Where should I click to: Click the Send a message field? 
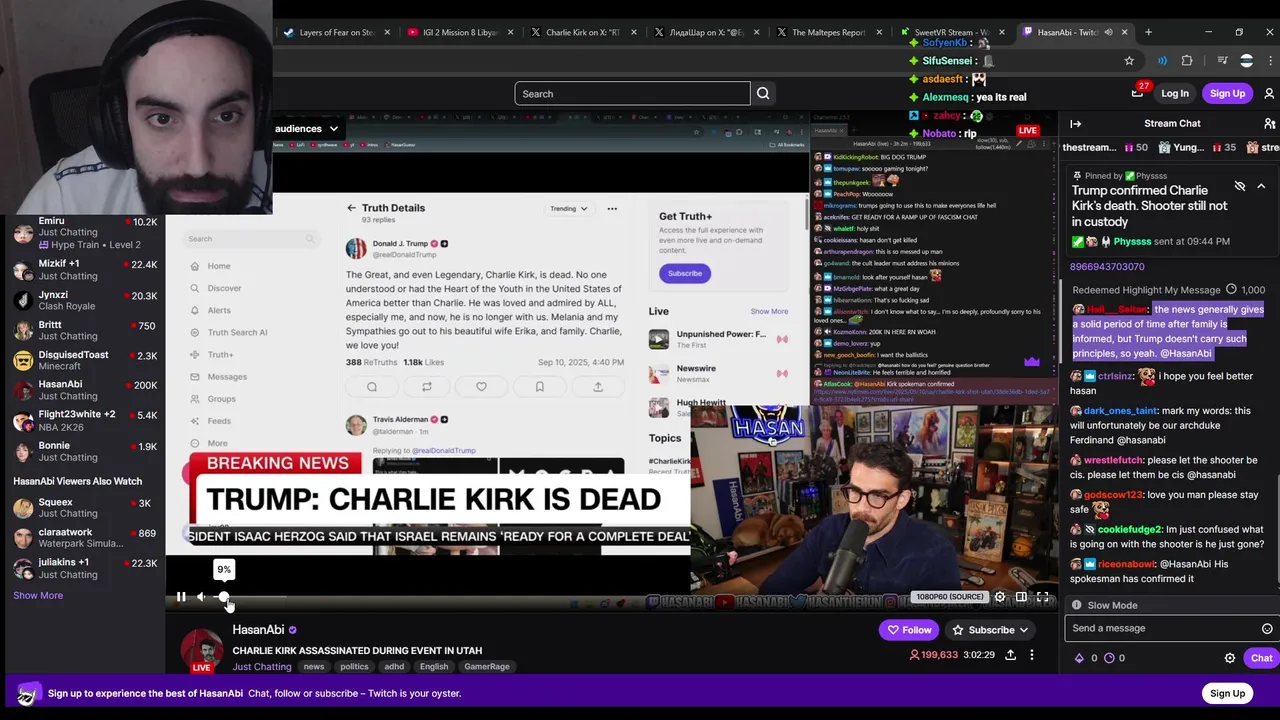[x=1160, y=628]
